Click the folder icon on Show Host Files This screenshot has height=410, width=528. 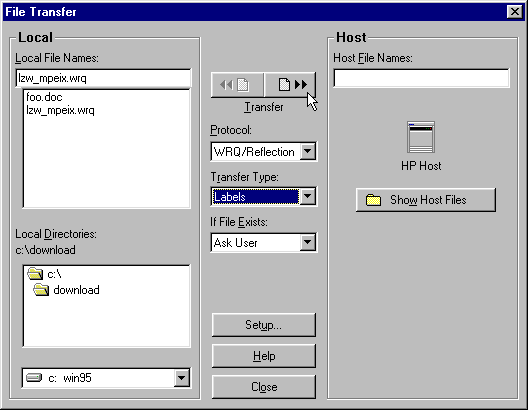point(373,200)
